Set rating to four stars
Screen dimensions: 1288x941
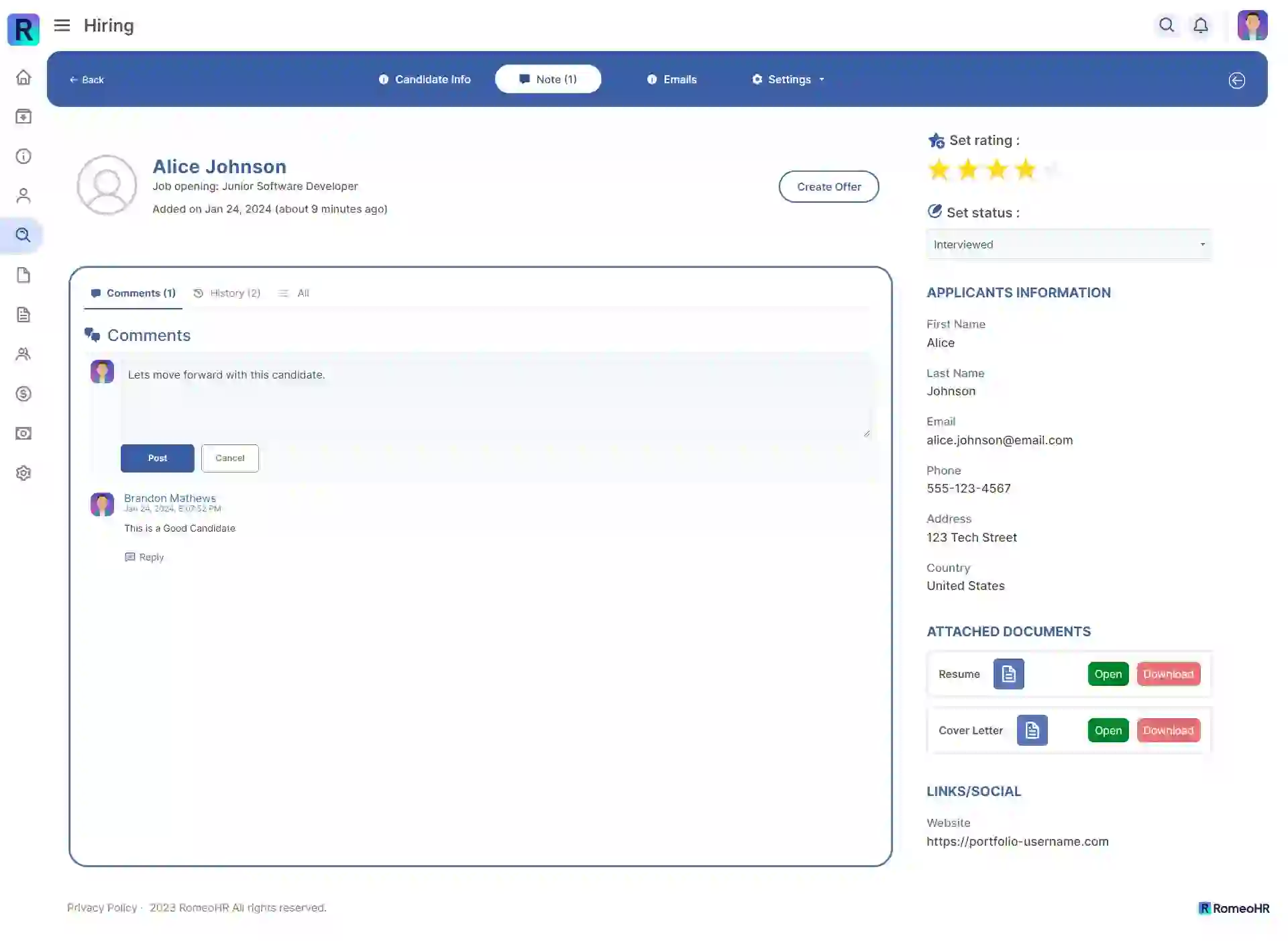1026,170
